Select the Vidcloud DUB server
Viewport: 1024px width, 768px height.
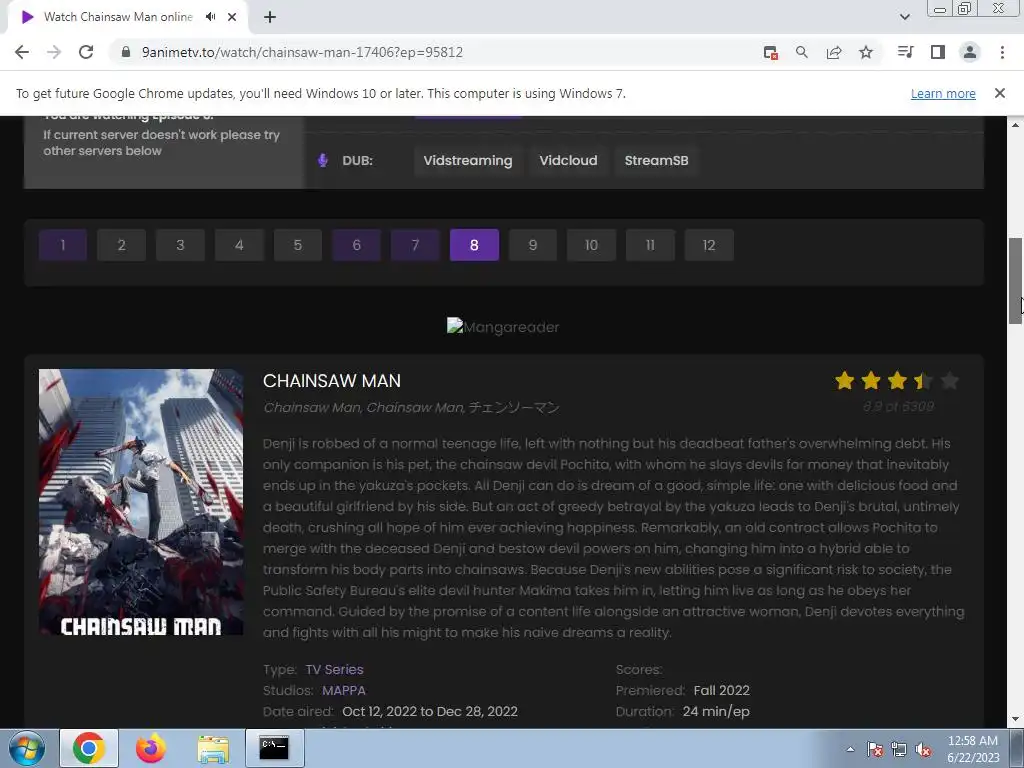point(568,161)
